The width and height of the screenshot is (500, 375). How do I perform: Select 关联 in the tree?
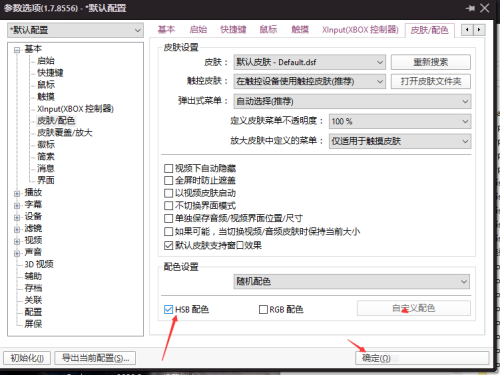(33, 300)
